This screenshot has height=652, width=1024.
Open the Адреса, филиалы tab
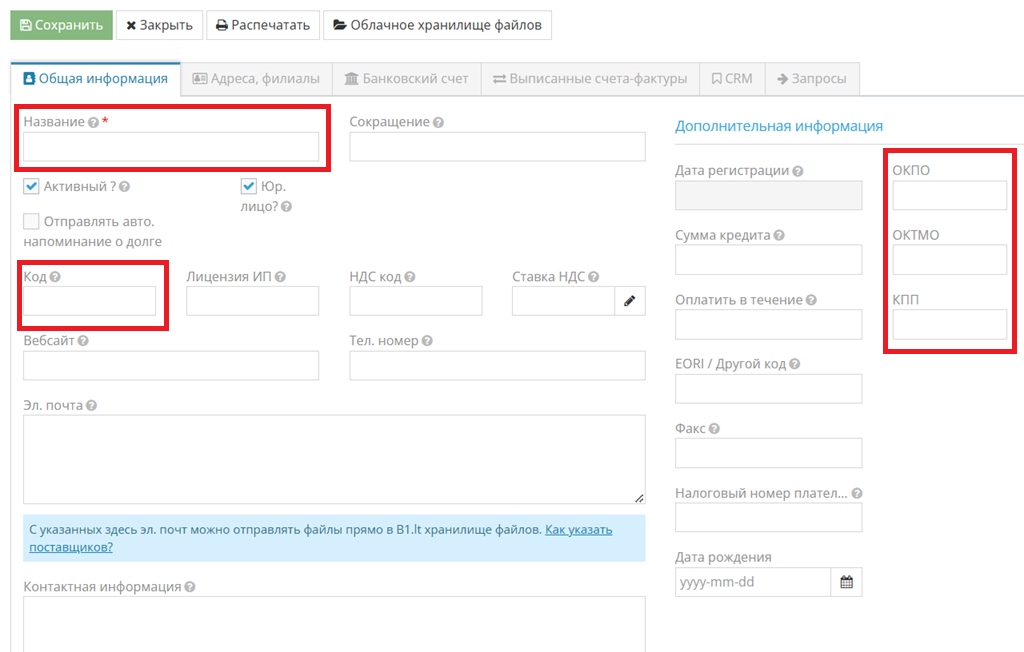click(x=256, y=79)
